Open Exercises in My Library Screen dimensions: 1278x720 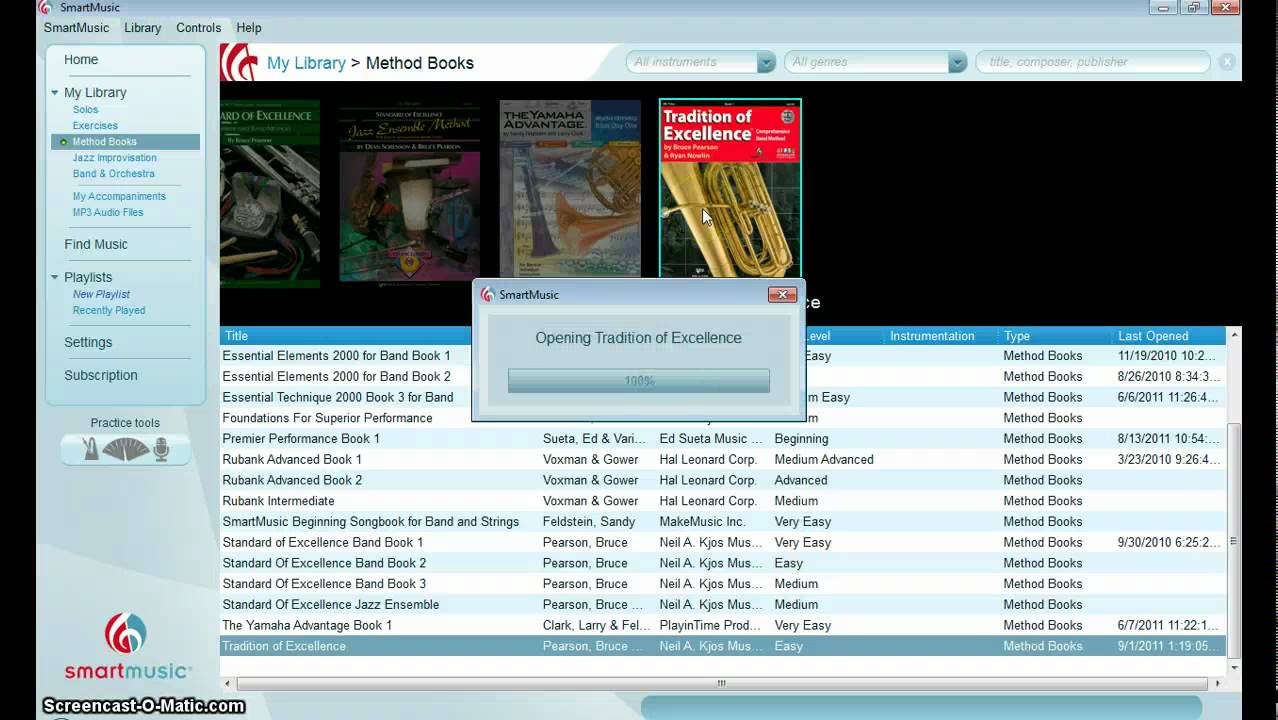point(95,126)
